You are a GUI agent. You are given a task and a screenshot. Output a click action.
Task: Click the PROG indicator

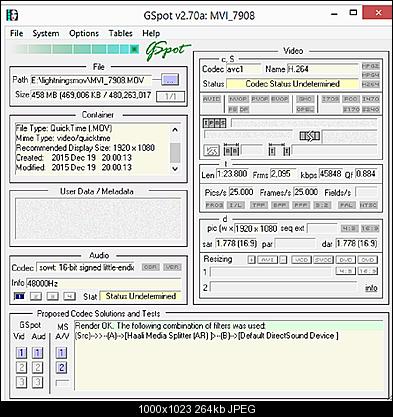(x=214, y=205)
